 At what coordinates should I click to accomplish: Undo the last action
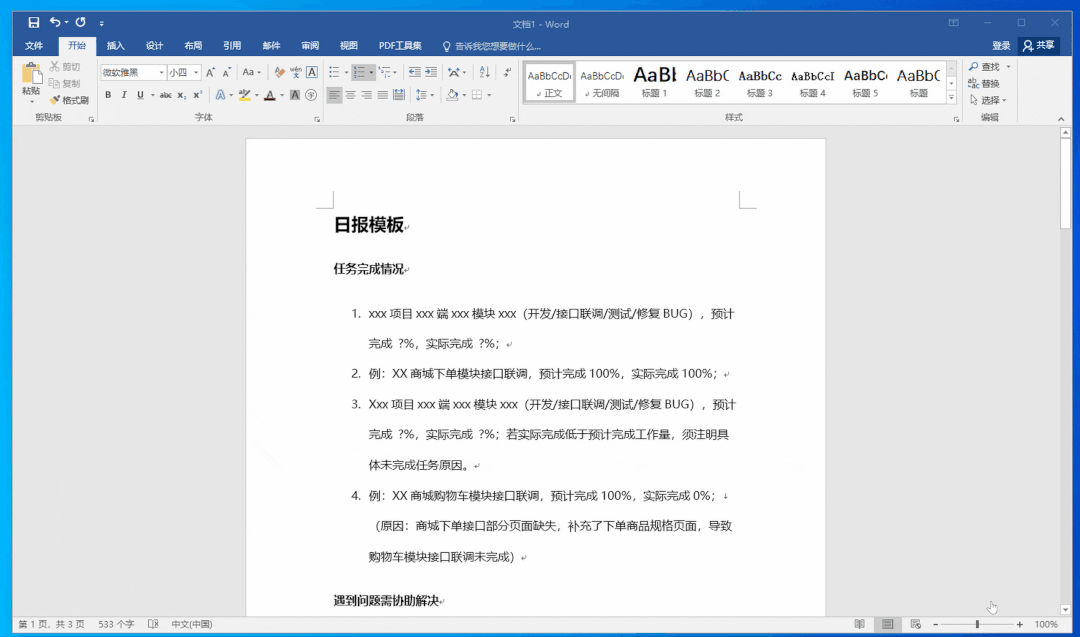(x=55, y=23)
